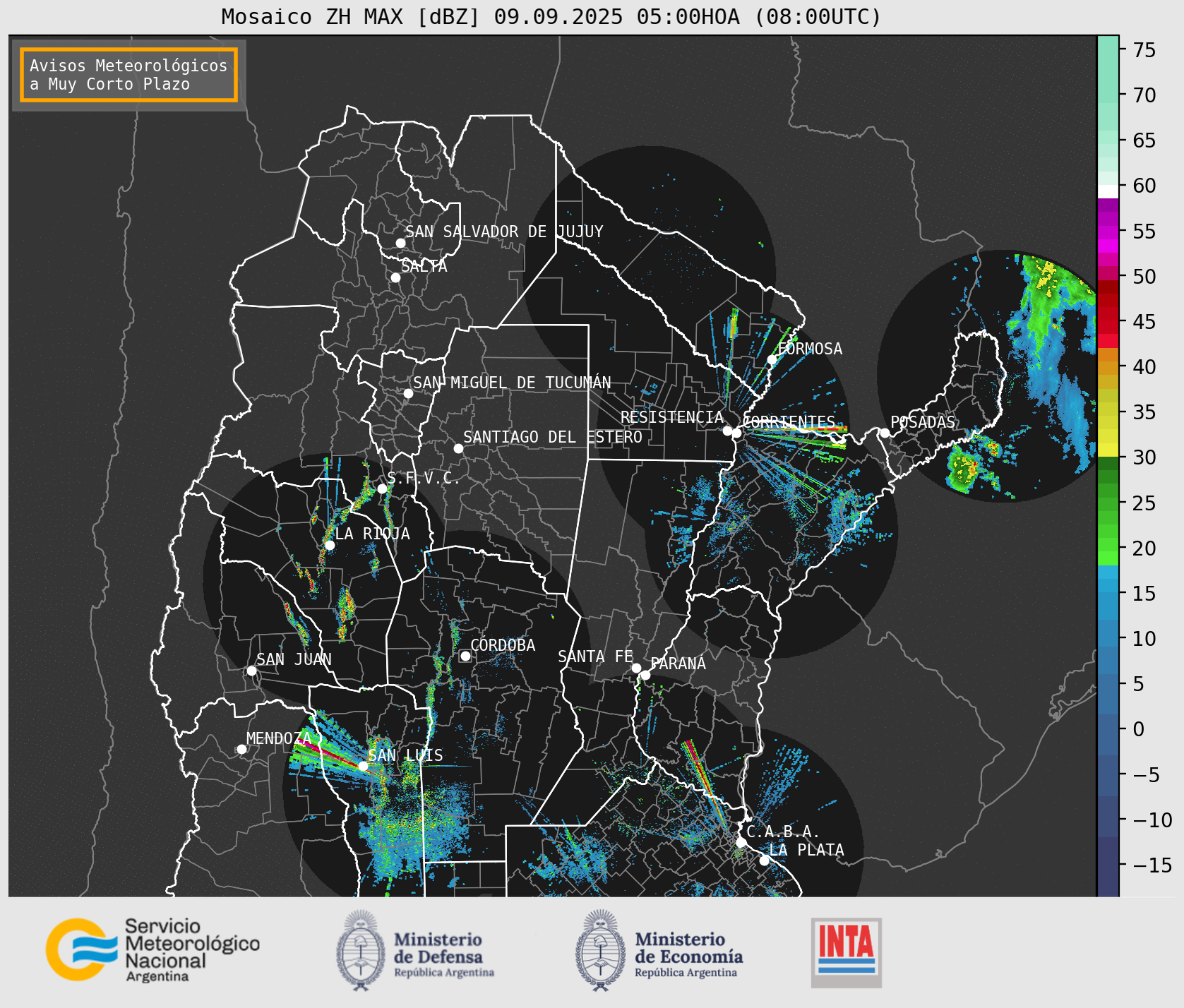This screenshot has width=1184, height=1008.
Task: Click the Mendoza city dot
Action: [x=241, y=749]
